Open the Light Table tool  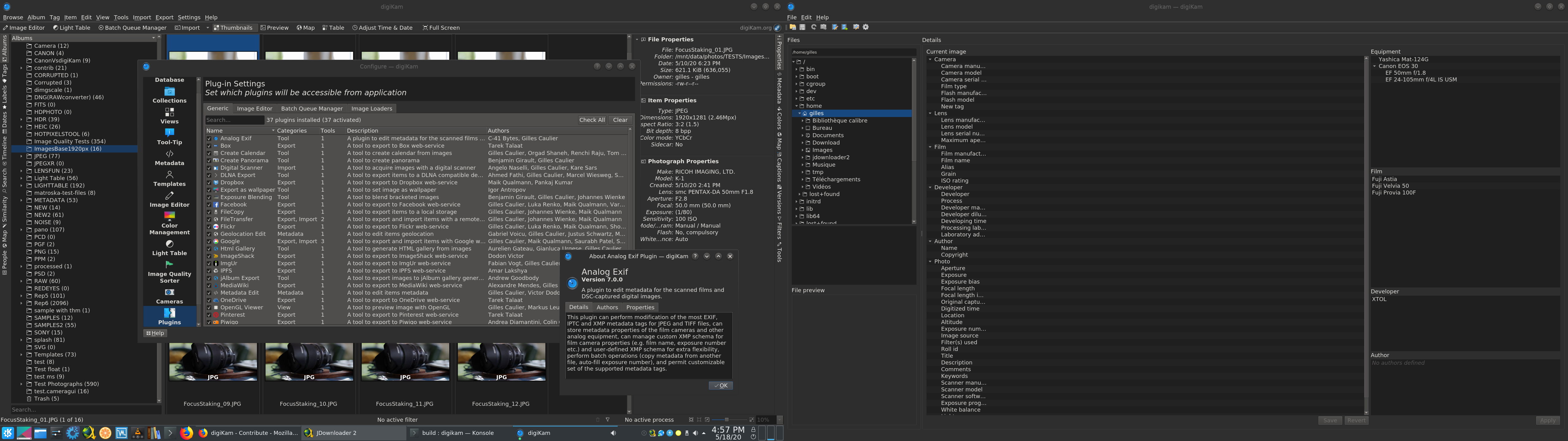point(71,28)
